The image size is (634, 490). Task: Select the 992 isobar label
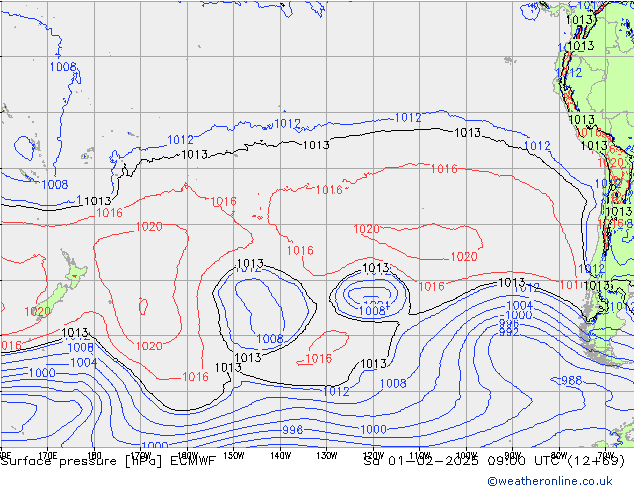click(509, 332)
